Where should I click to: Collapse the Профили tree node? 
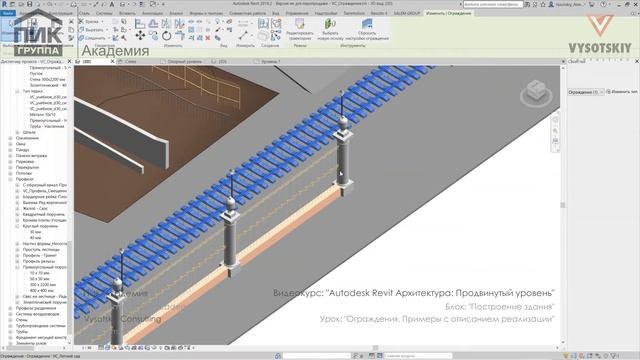[x=10, y=179]
